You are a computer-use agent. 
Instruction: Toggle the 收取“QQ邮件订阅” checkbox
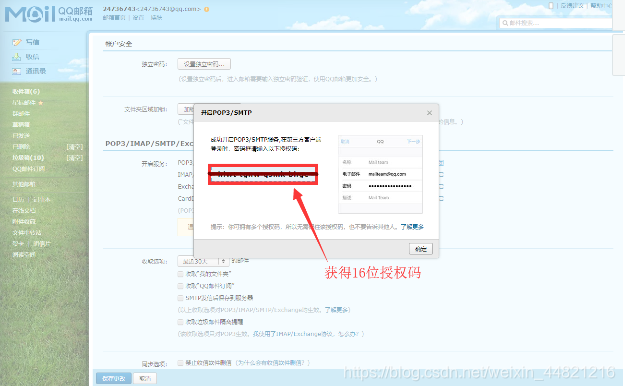[x=181, y=286]
